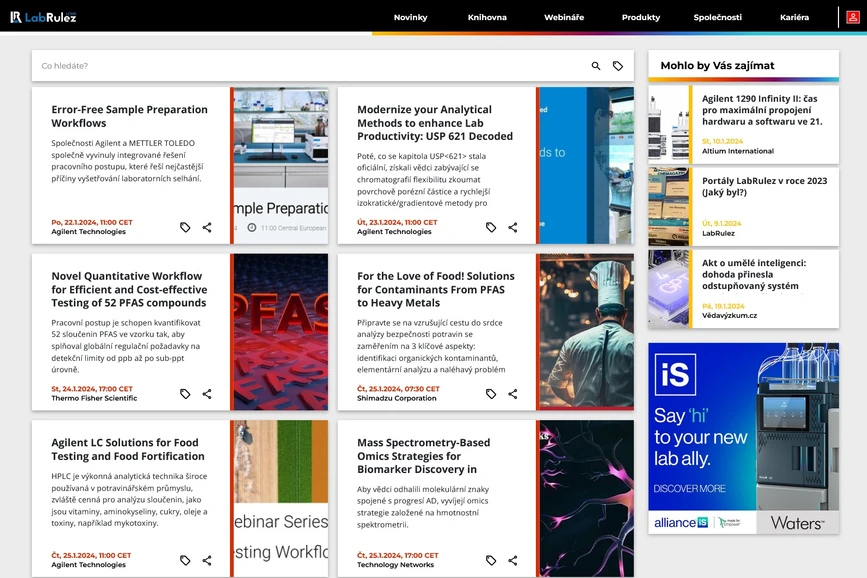Click date 'Čt, 25.1.2024, 07:30 CET'

(398, 389)
